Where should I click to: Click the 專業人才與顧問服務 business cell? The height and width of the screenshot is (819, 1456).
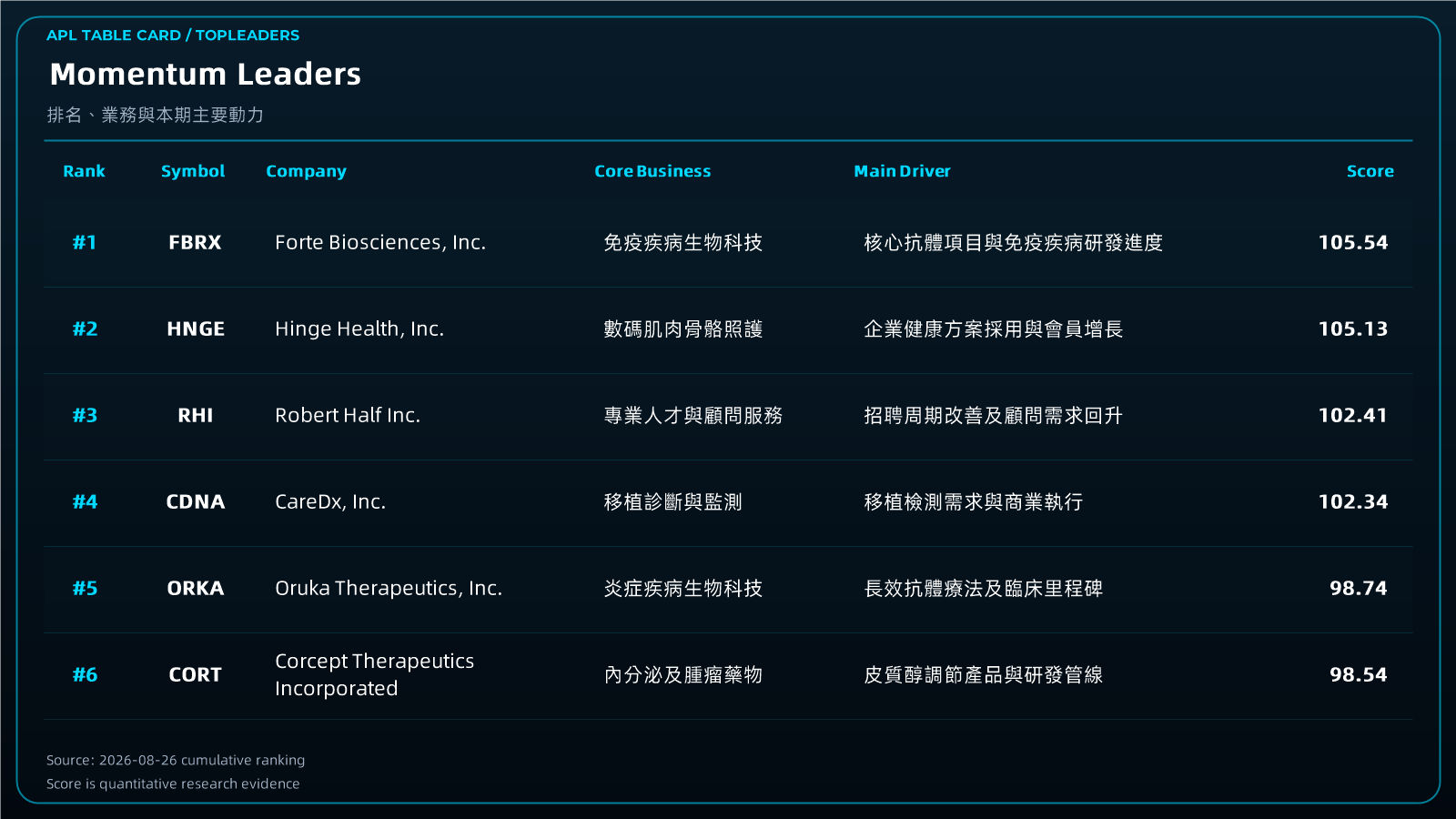click(x=693, y=416)
